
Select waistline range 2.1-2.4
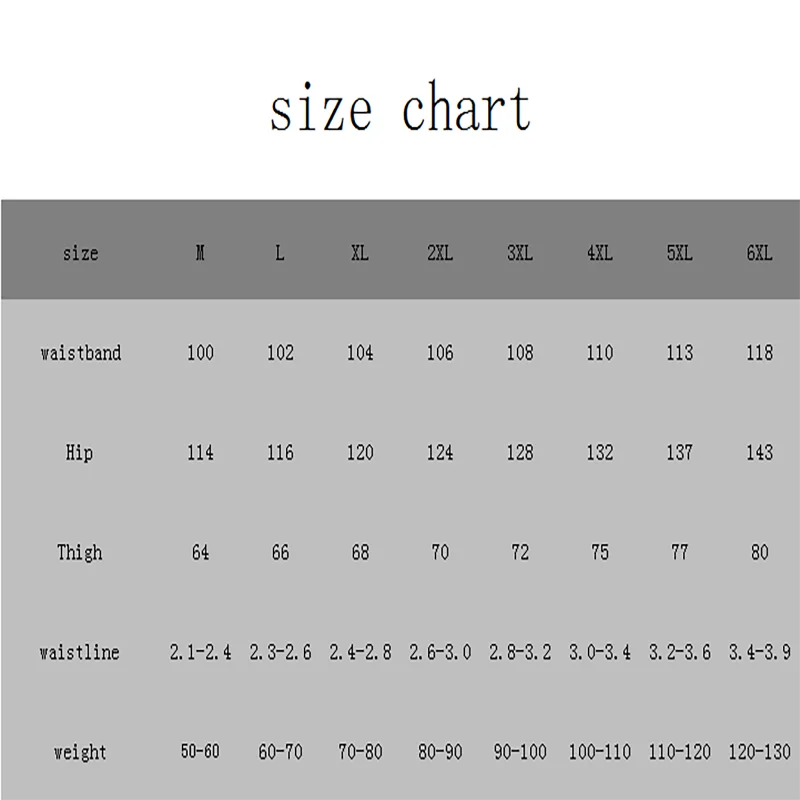tap(200, 653)
